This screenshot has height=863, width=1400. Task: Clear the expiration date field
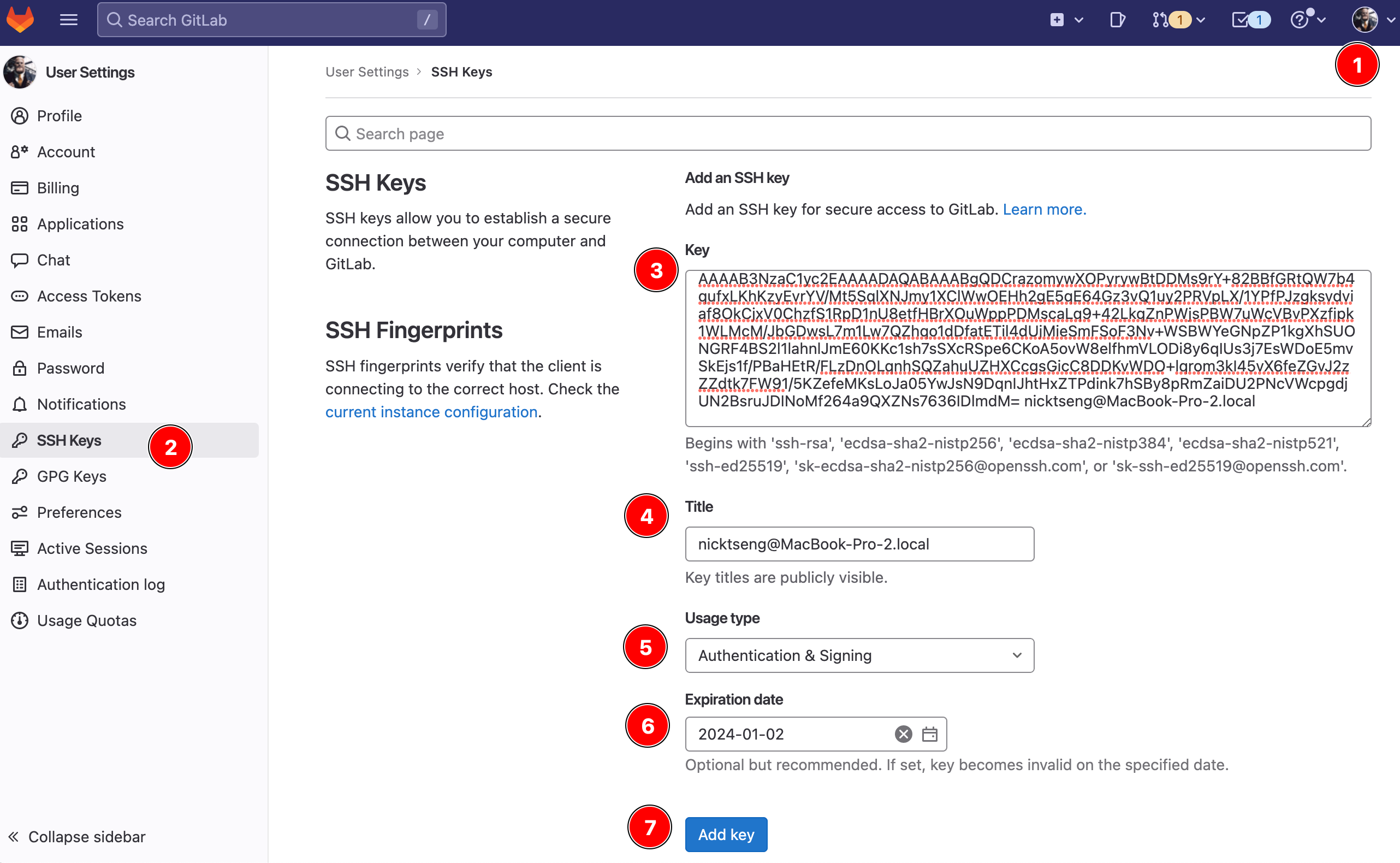coord(903,734)
